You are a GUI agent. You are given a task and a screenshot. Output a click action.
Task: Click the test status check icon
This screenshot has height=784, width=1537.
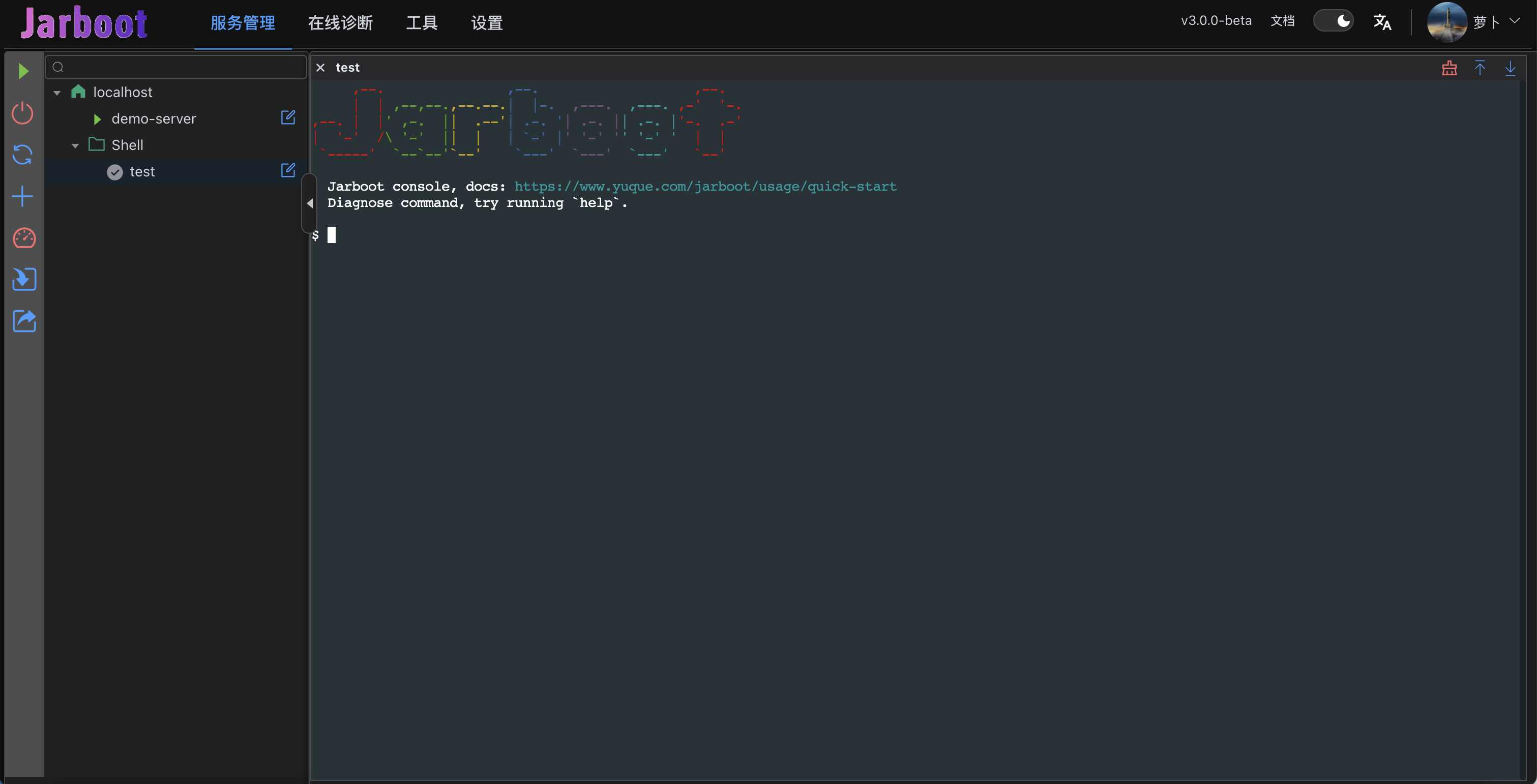click(x=114, y=172)
